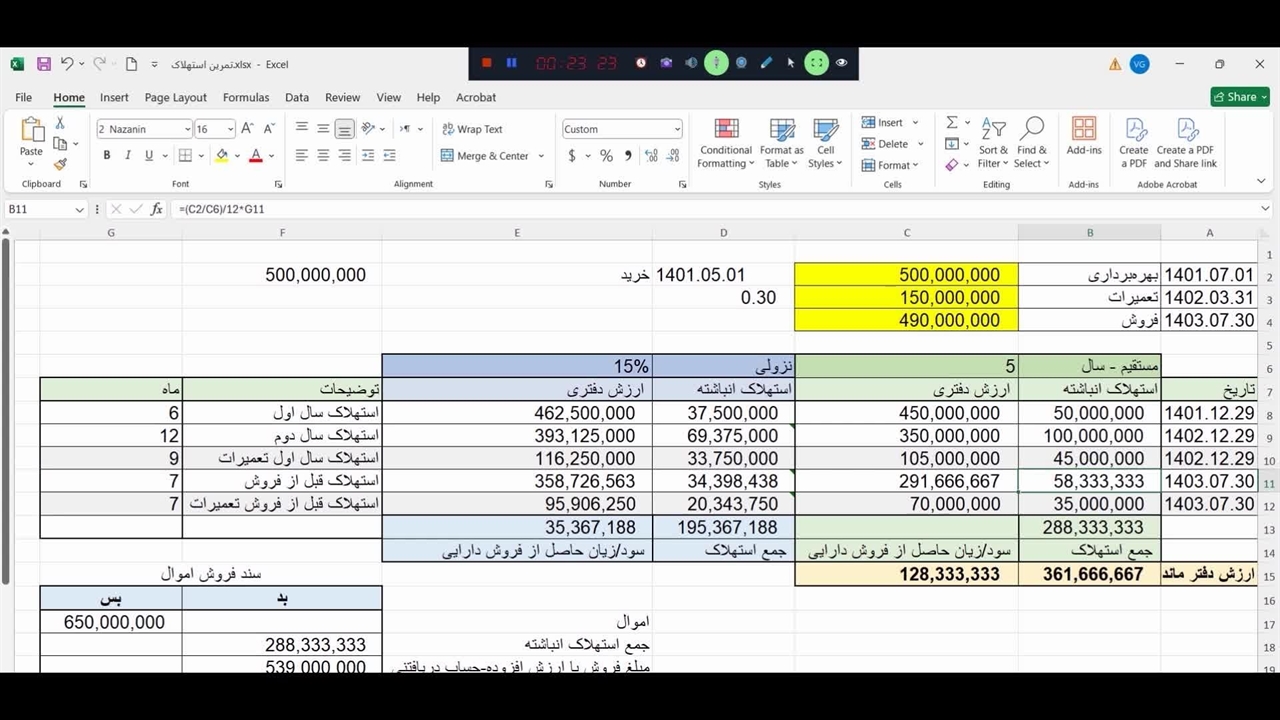The image size is (1280, 720).
Task: Click the Save icon in title bar
Action: click(x=44, y=64)
